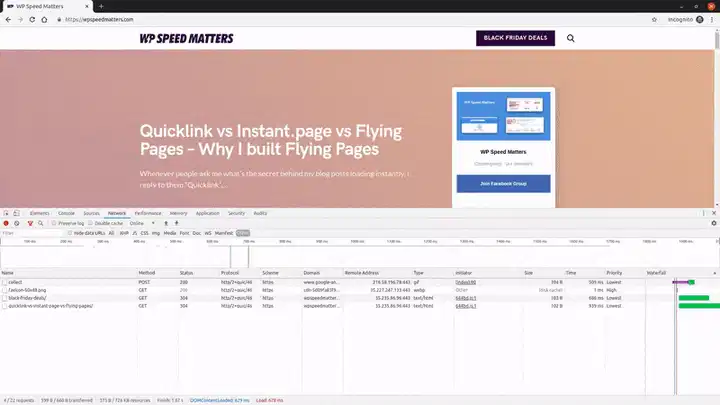
Task: Click the Join Facebook Group button
Action: click(503, 184)
